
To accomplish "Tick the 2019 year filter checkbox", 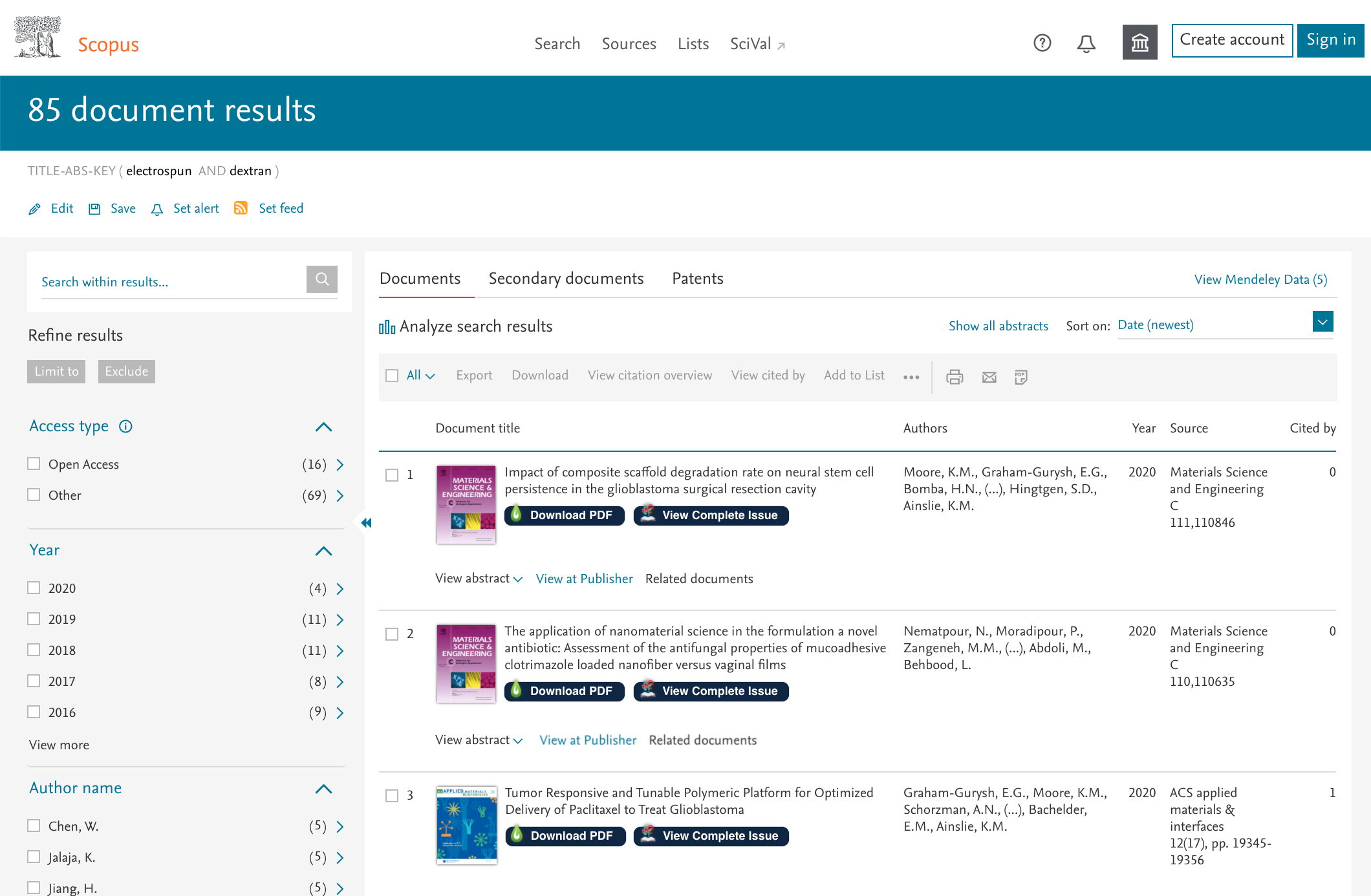I will click(34, 619).
